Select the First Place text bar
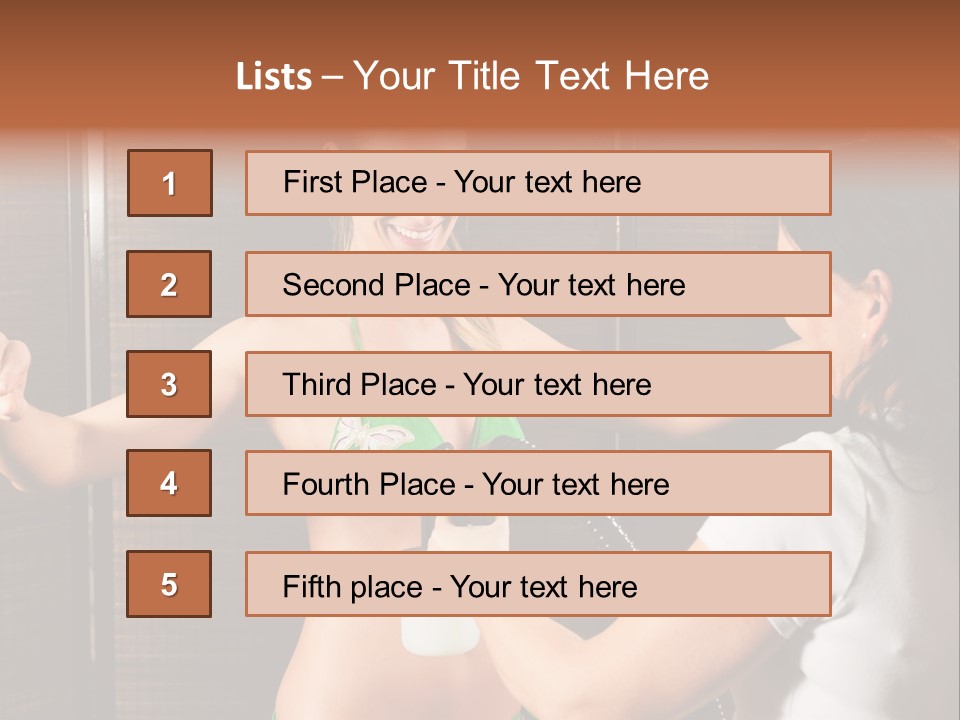This screenshot has width=960, height=720. [x=538, y=183]
